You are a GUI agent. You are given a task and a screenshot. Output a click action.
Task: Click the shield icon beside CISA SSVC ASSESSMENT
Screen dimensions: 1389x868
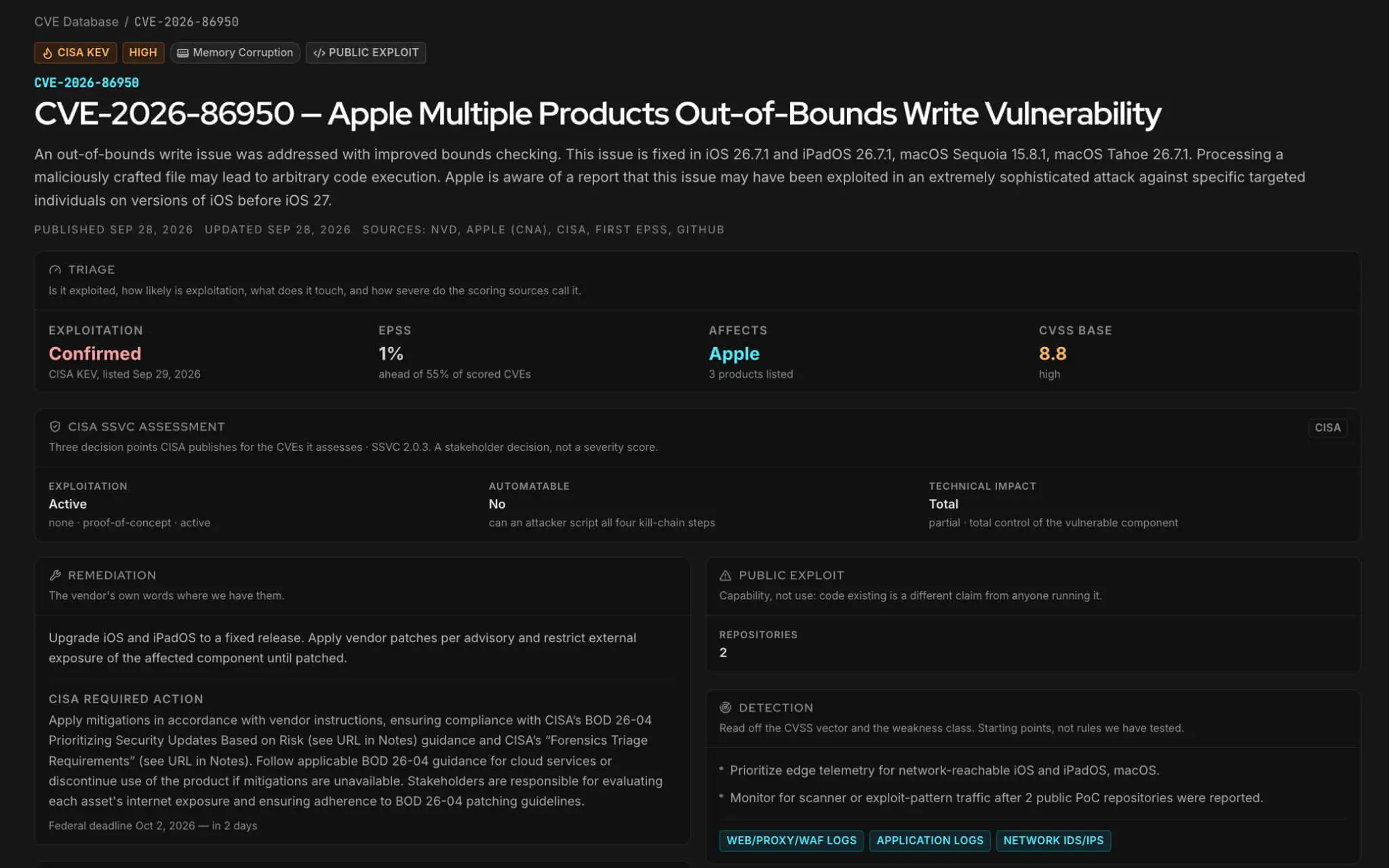pos(55,427)
